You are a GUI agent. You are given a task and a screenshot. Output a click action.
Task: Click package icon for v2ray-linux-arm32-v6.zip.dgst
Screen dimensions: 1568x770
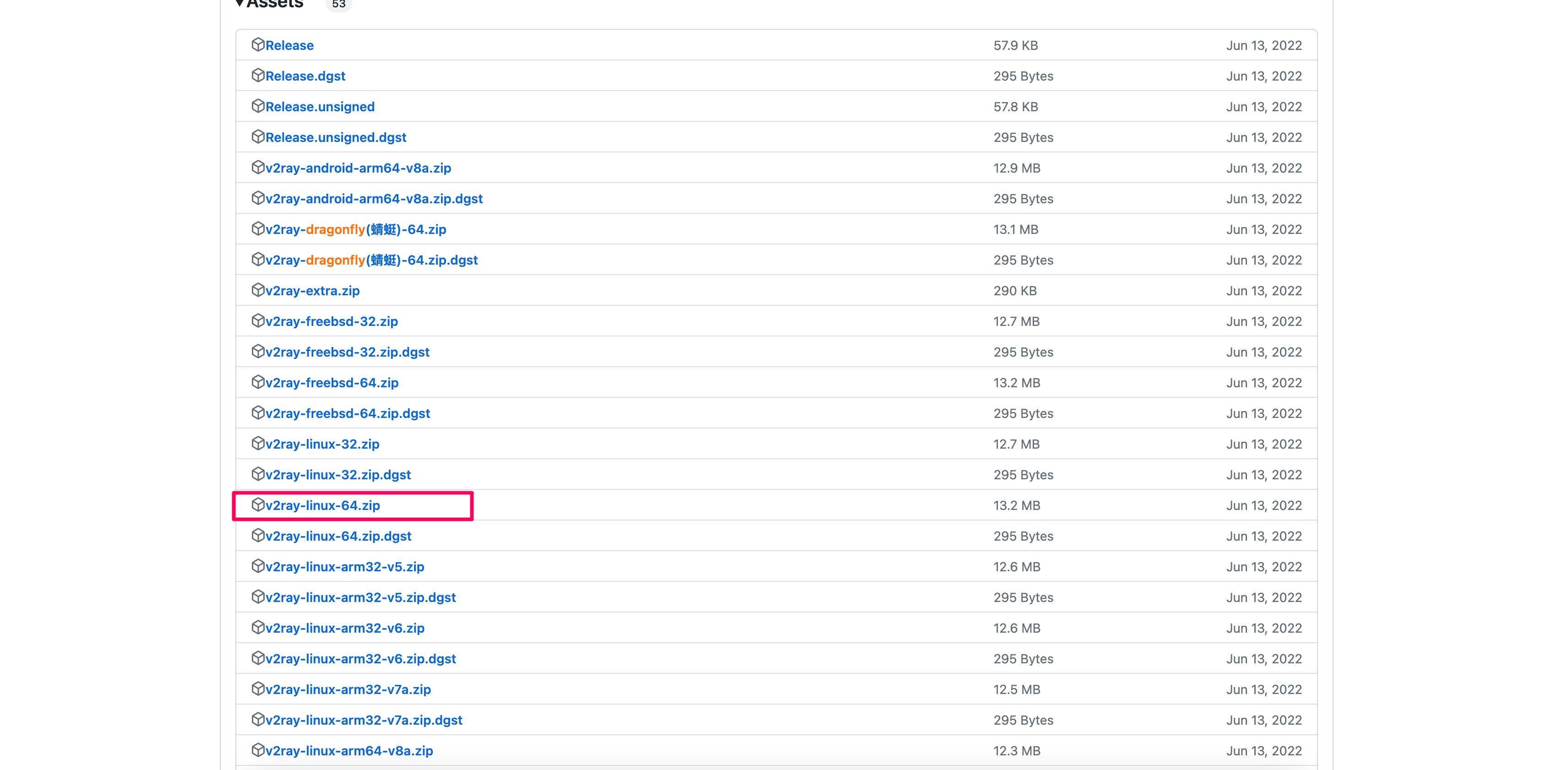pyautogui.click(x=257, y=658)
